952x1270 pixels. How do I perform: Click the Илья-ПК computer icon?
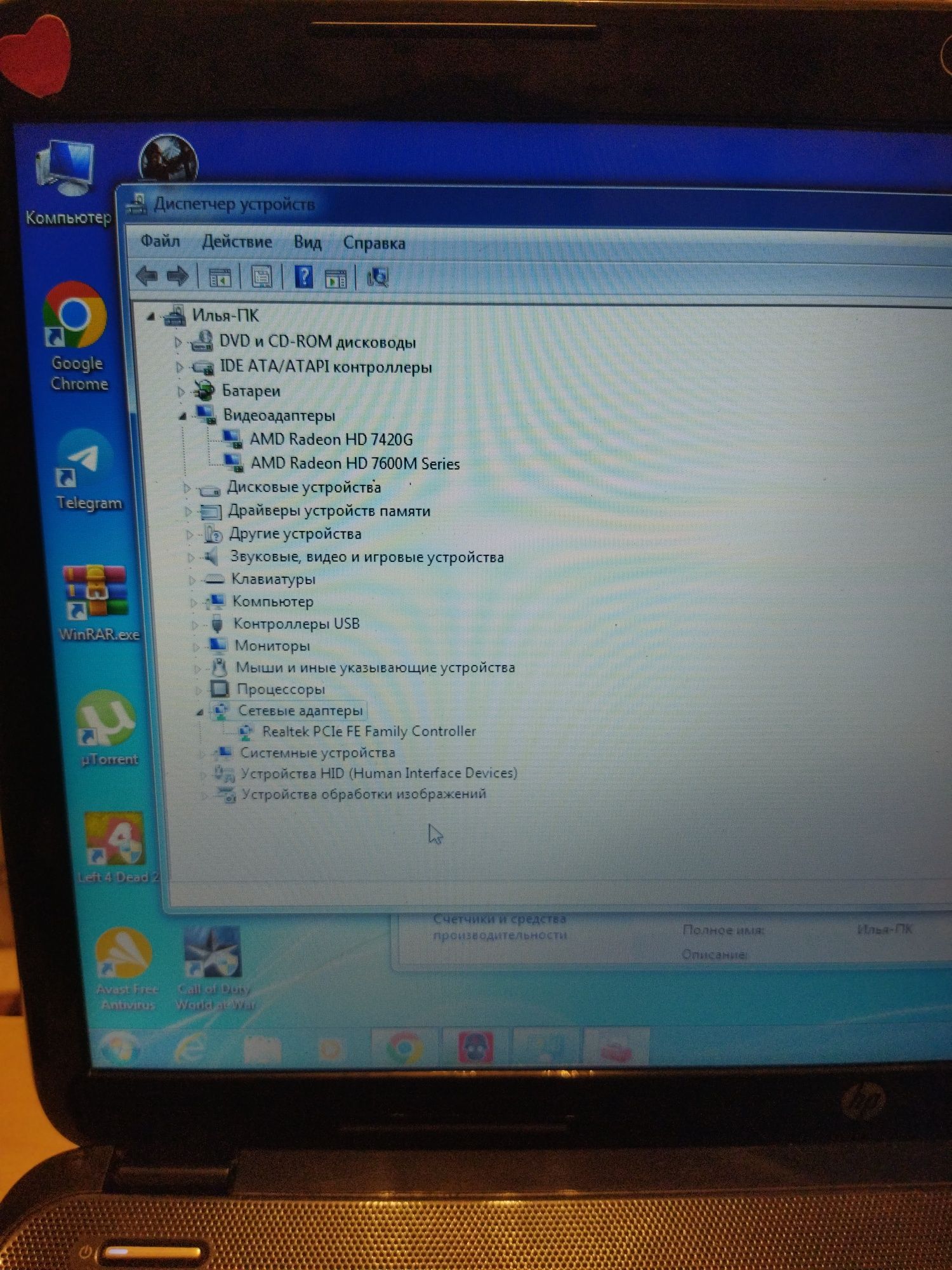coord(174,315)
